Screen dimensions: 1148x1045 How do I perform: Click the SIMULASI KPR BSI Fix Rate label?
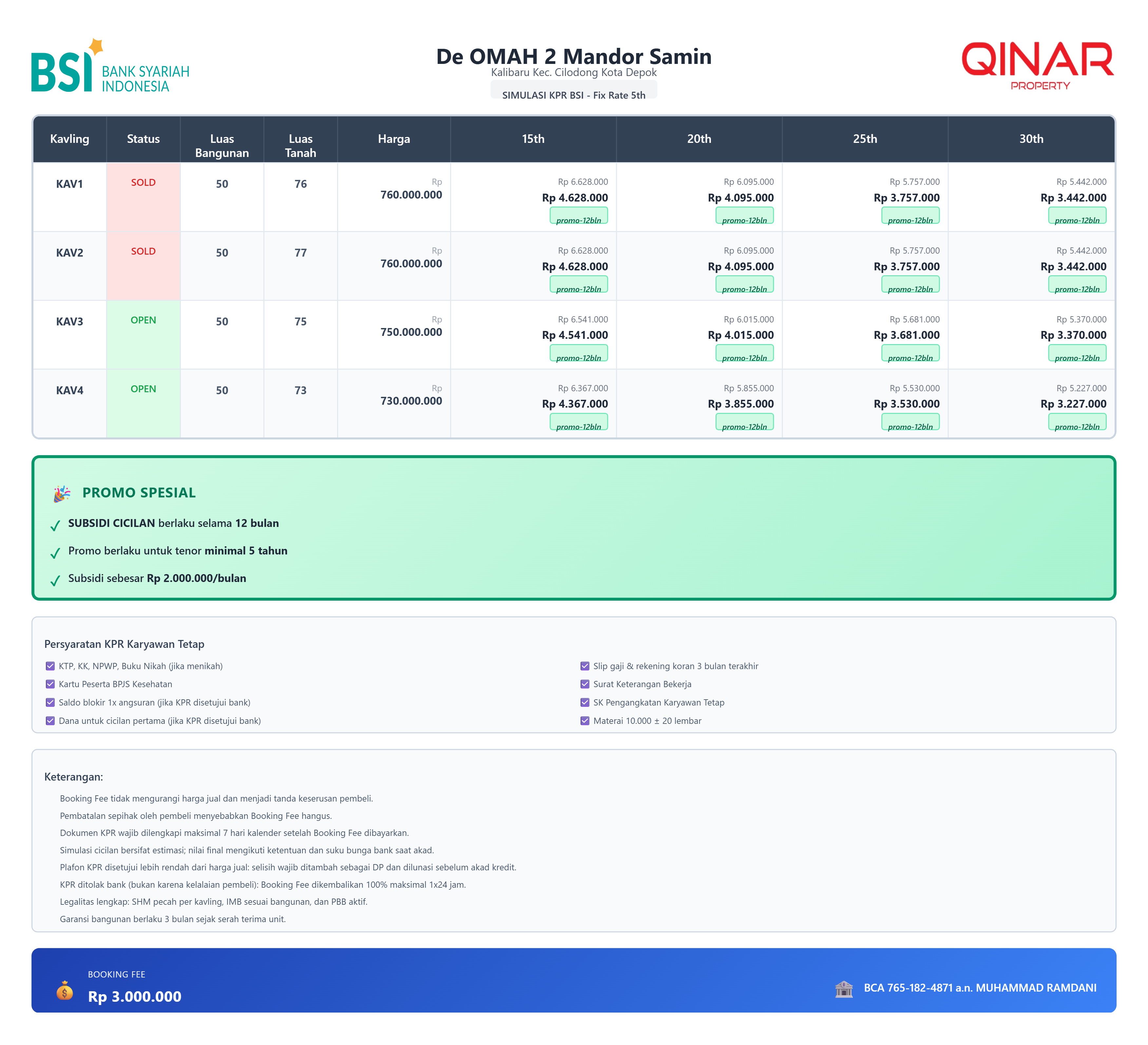tap(573, 93)
